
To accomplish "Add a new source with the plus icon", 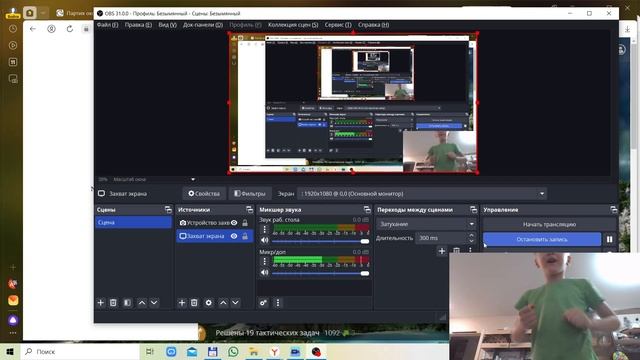I will click(x=182, y=302).
